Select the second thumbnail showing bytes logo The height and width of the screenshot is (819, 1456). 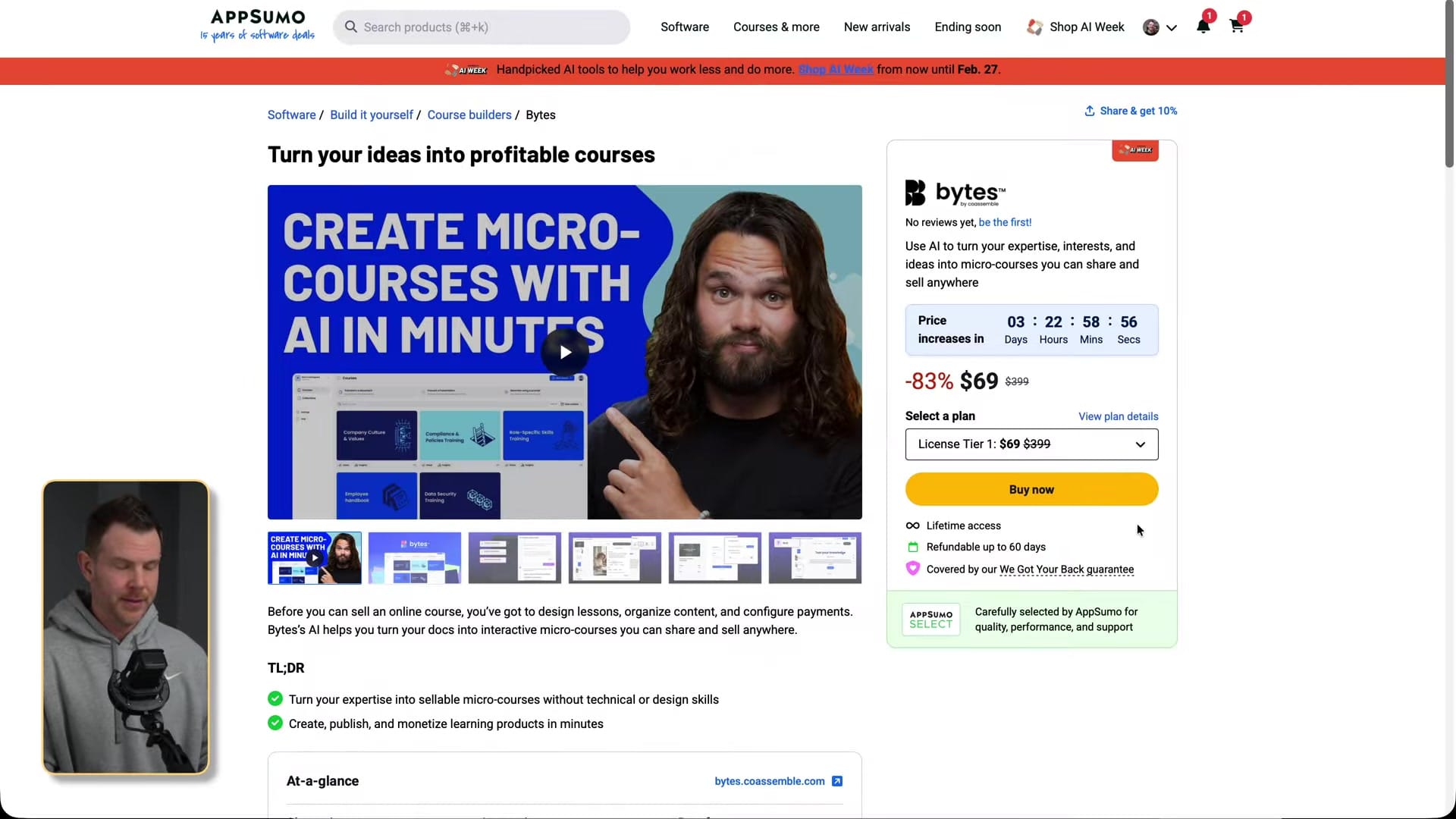(415, 558)
